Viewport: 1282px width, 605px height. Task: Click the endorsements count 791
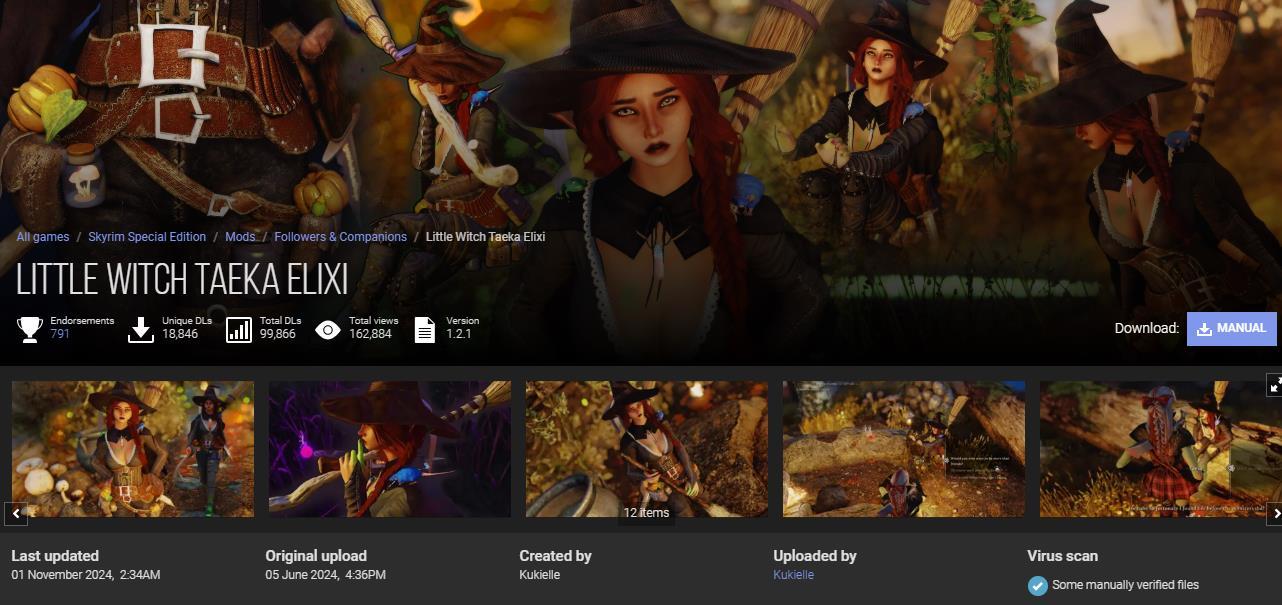point(60,334)
